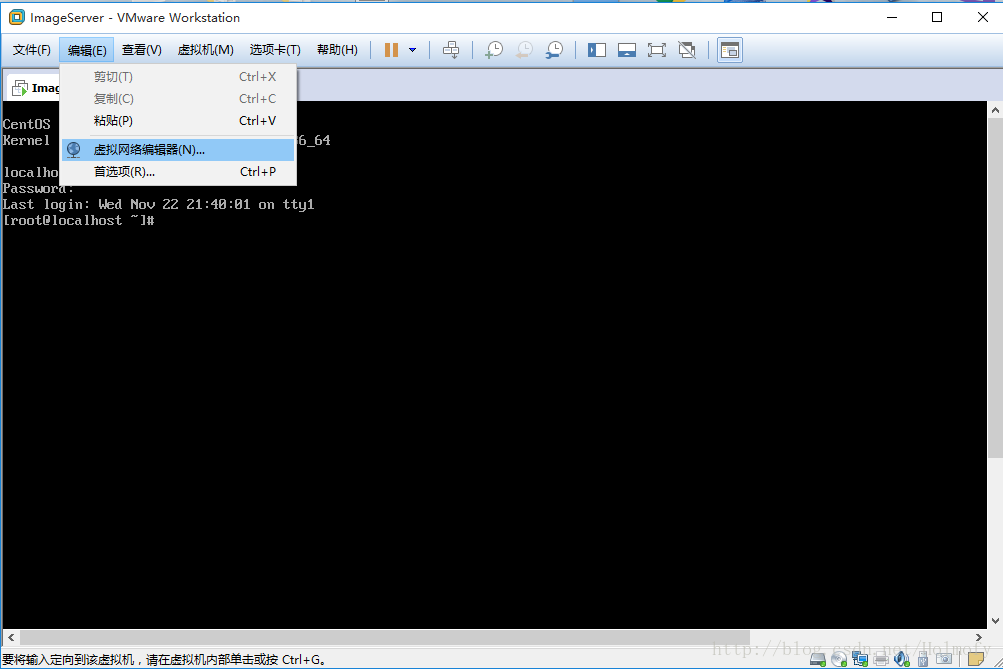1003x669 pixels.
Task: Toggle the console view icon
Action: (730, 50)
